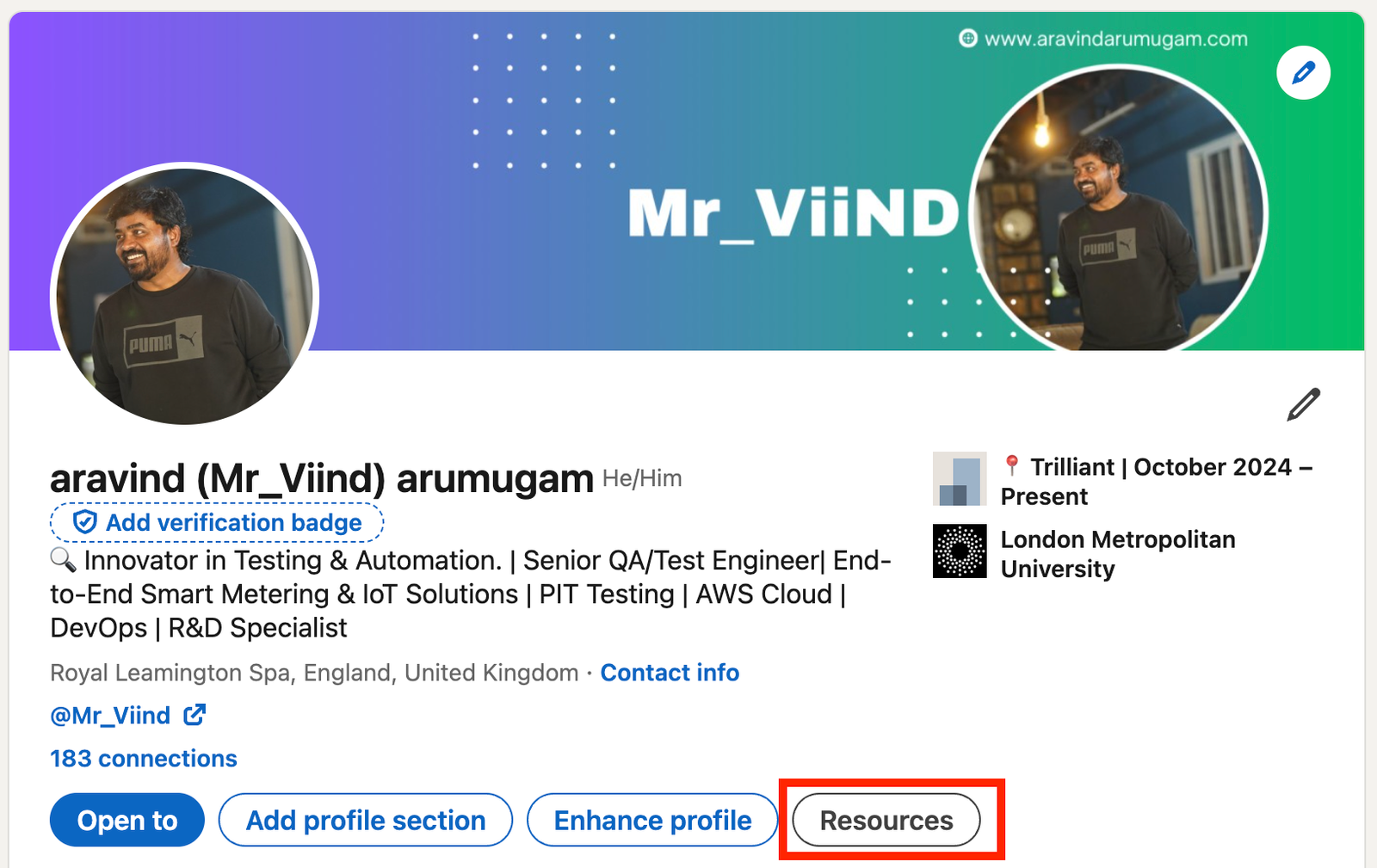Click the globe icon beside website URL
Image resolution: width=1377 pixels, height=868 pixels.
[x=968, y=39]
